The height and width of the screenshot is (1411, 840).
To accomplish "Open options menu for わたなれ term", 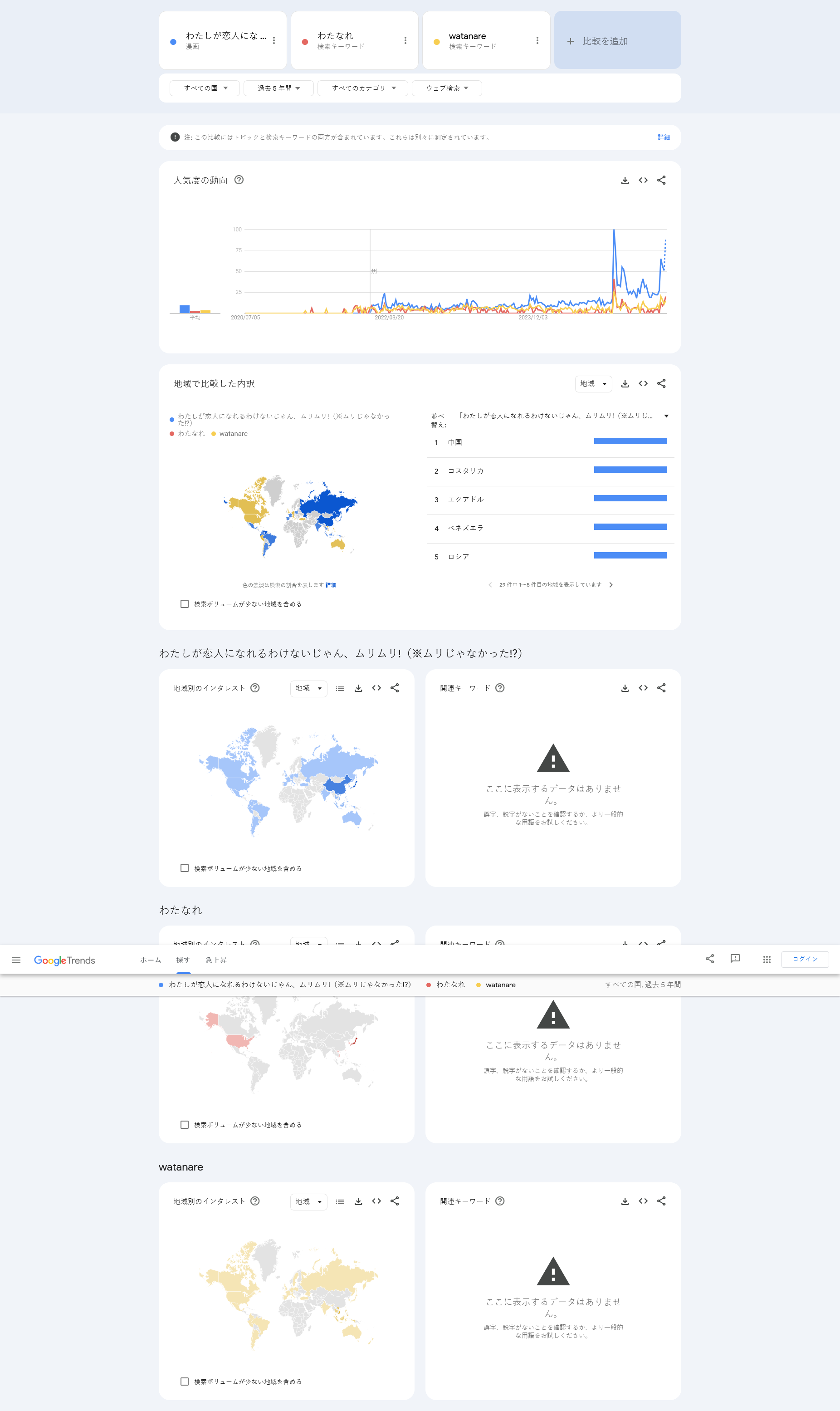I will [x=405, y=41].
